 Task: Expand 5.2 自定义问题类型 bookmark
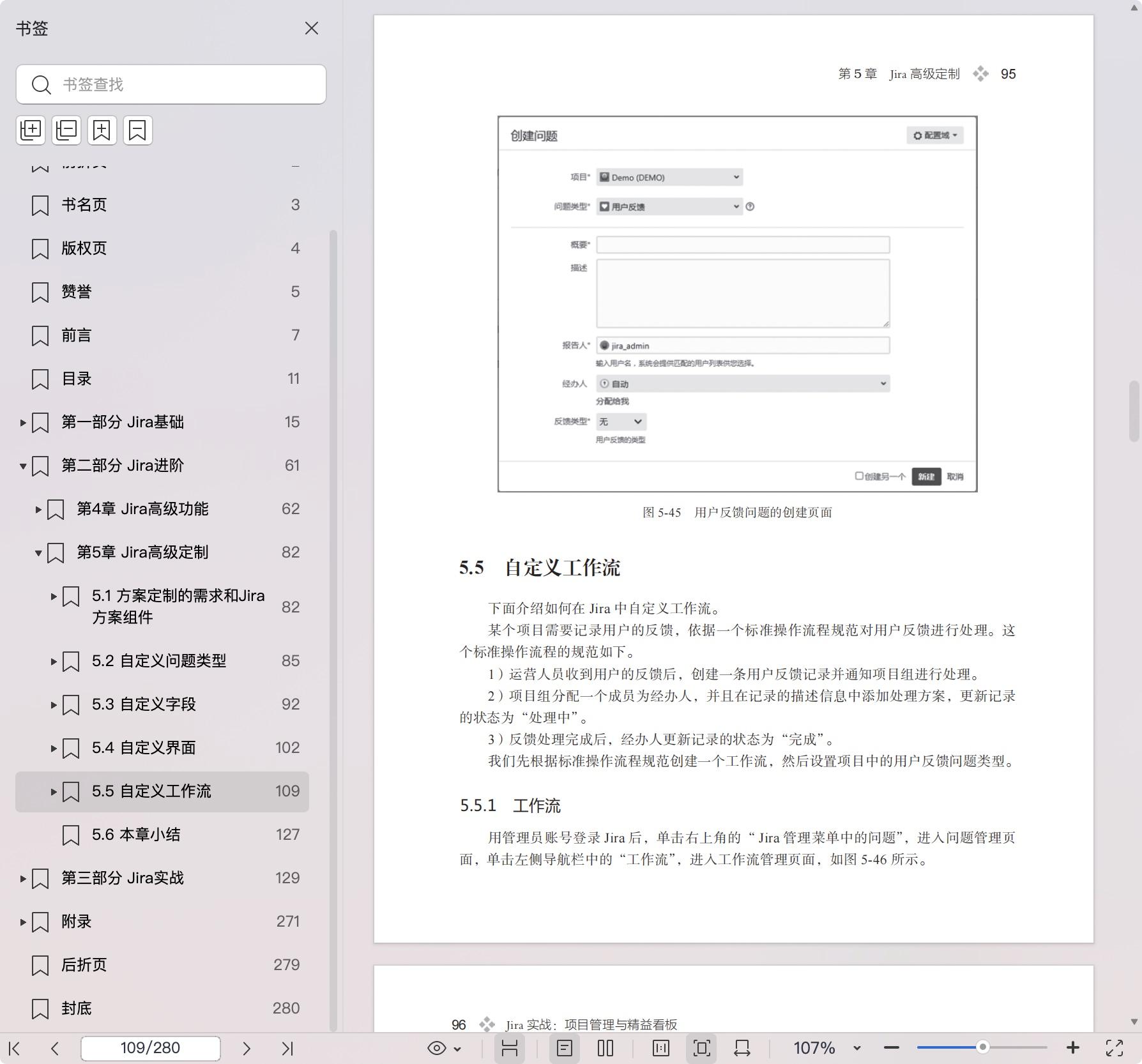(x=54, y=662)
